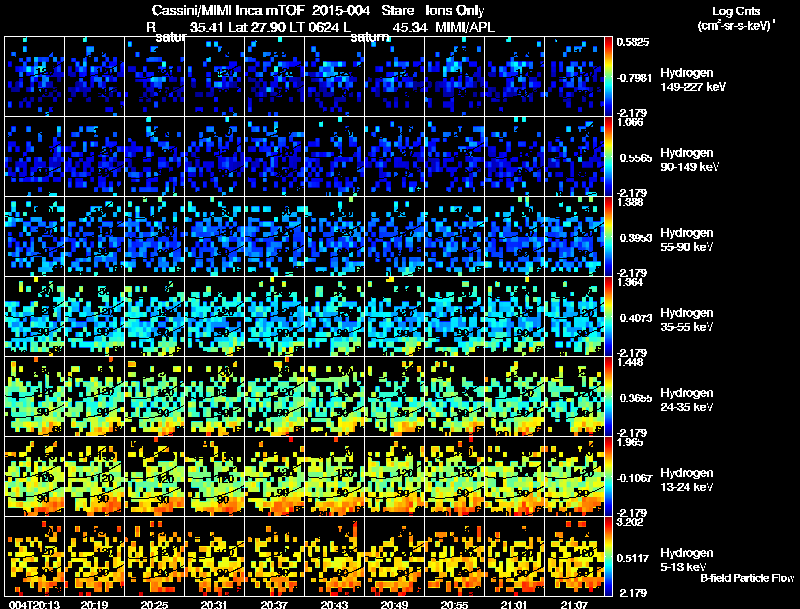Image resolution: width=800 pixels, height=609 pixels.
Task: Click the '20:43' time label
Action: (335, 604)
